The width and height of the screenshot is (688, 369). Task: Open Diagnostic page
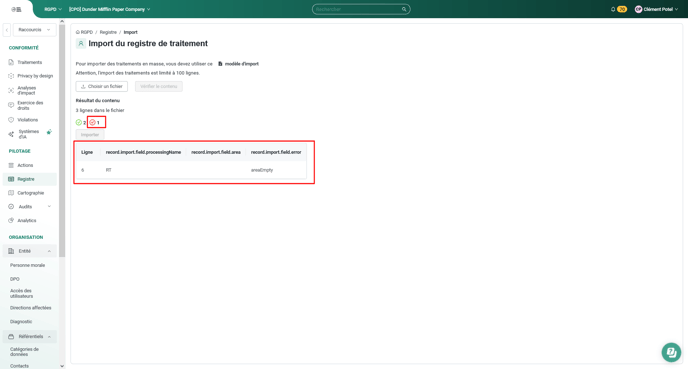tap(21, 322)
